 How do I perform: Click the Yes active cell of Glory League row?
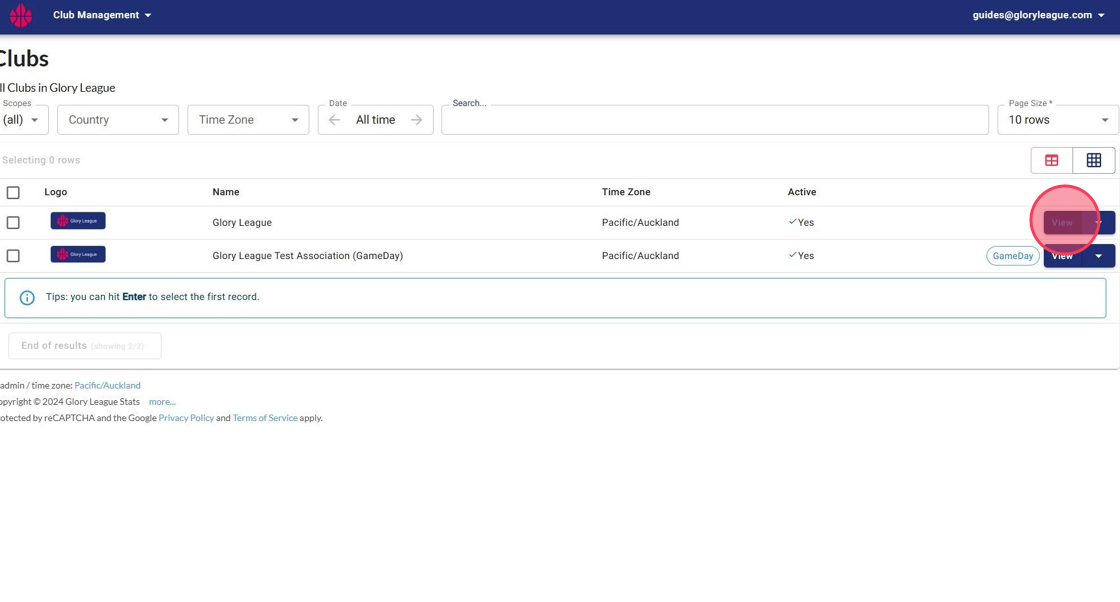point(801,223)
